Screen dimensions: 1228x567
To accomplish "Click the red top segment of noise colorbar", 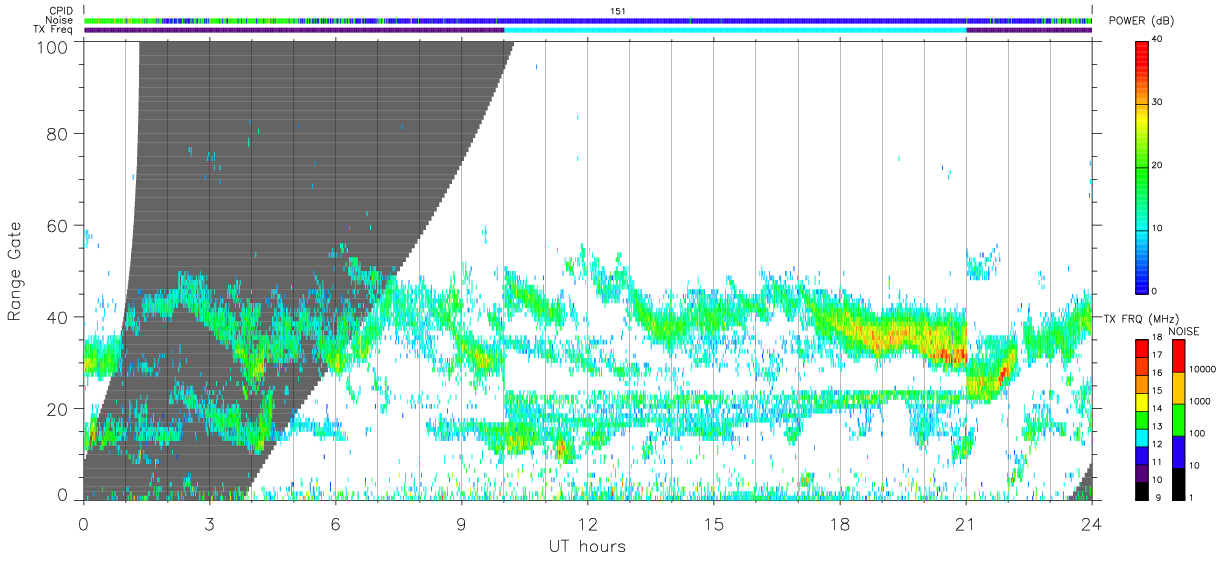I will [1177, 356].
